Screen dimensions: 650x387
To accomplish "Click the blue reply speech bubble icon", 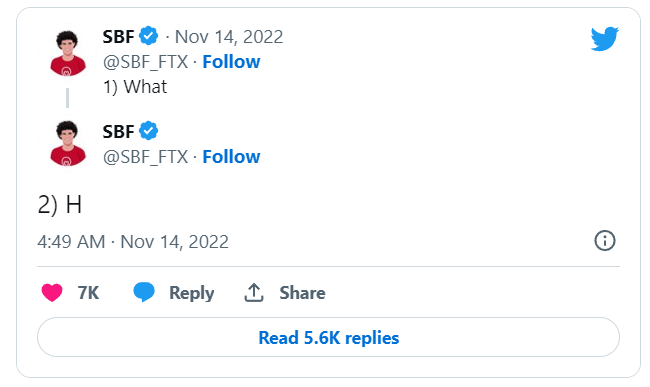I will [x=144, y=292].
